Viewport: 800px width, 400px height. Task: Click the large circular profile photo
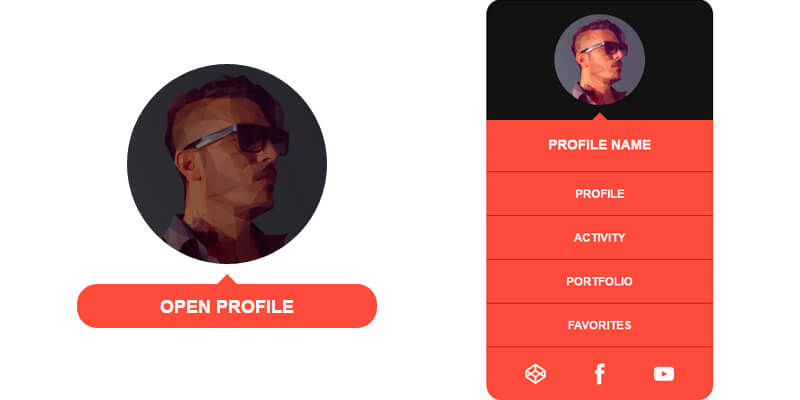pyautogui.click(x=227, y=164)
